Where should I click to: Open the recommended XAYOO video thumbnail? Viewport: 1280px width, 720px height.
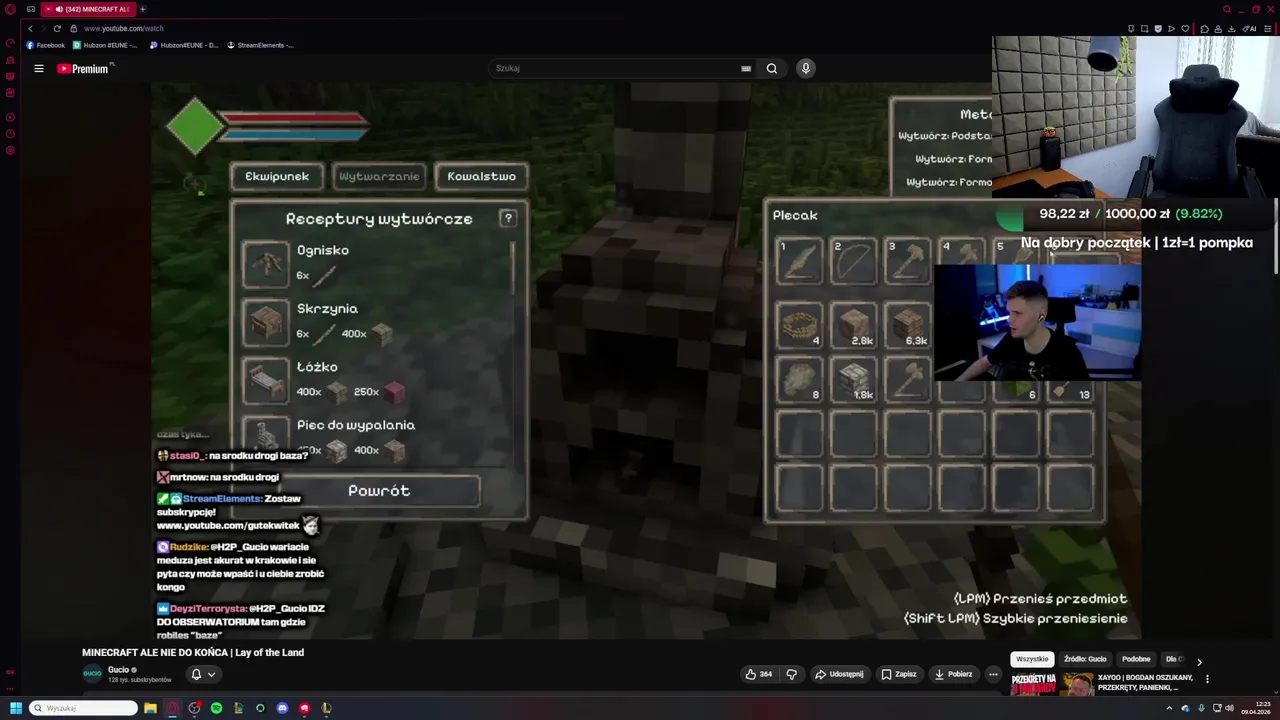[1052, 684]
